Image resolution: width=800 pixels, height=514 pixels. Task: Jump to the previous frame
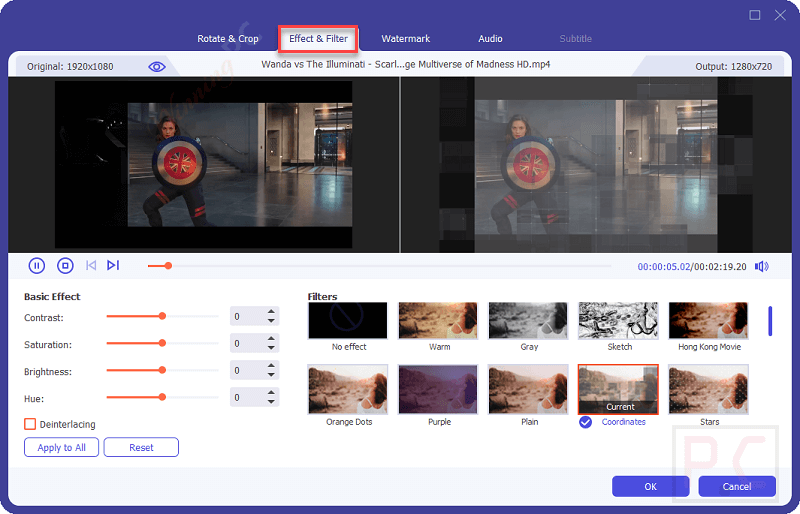pyautogui.click(x=91, y=265)
